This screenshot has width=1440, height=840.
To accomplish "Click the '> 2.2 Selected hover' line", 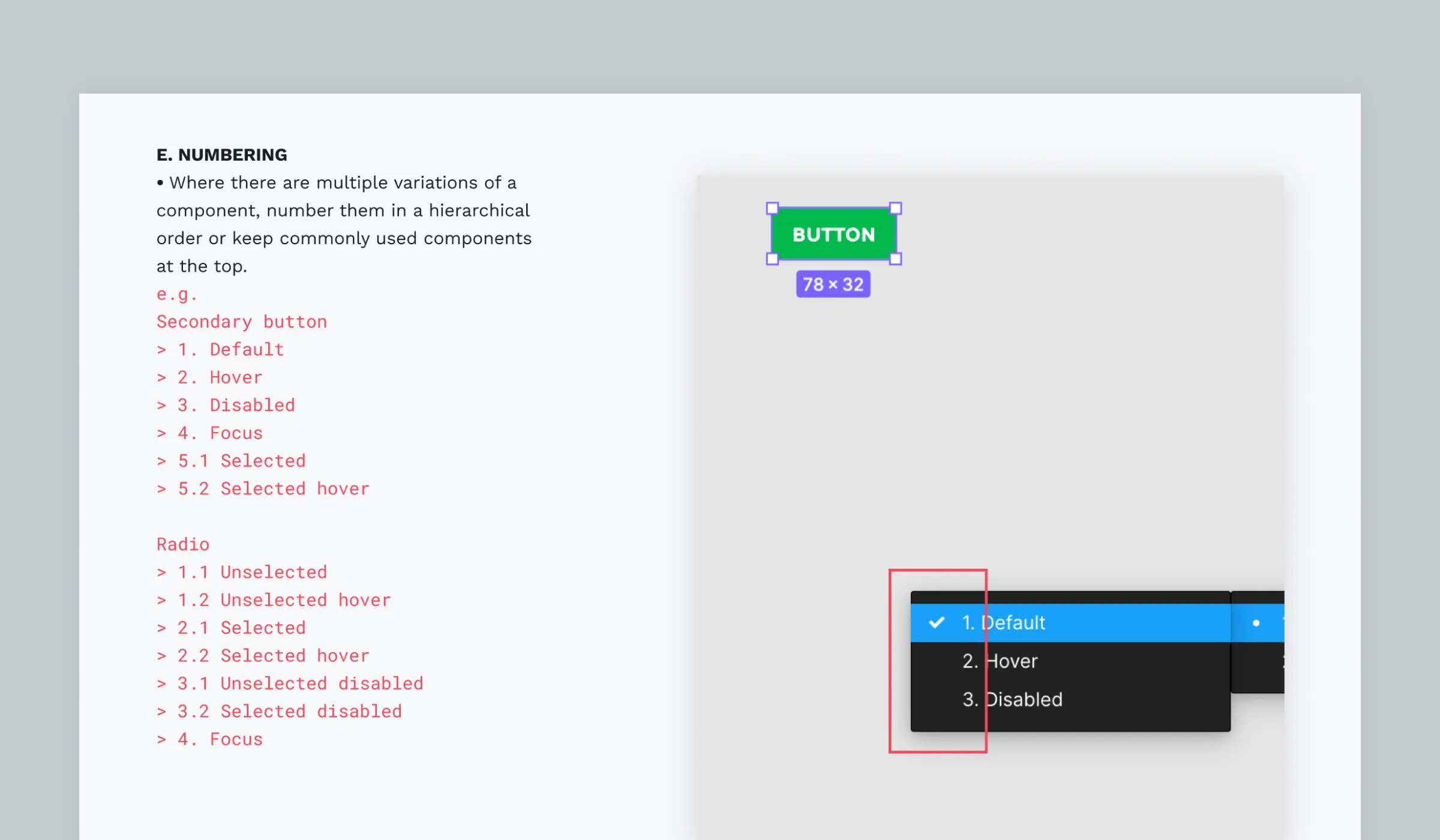I will (x=263, y=656).
